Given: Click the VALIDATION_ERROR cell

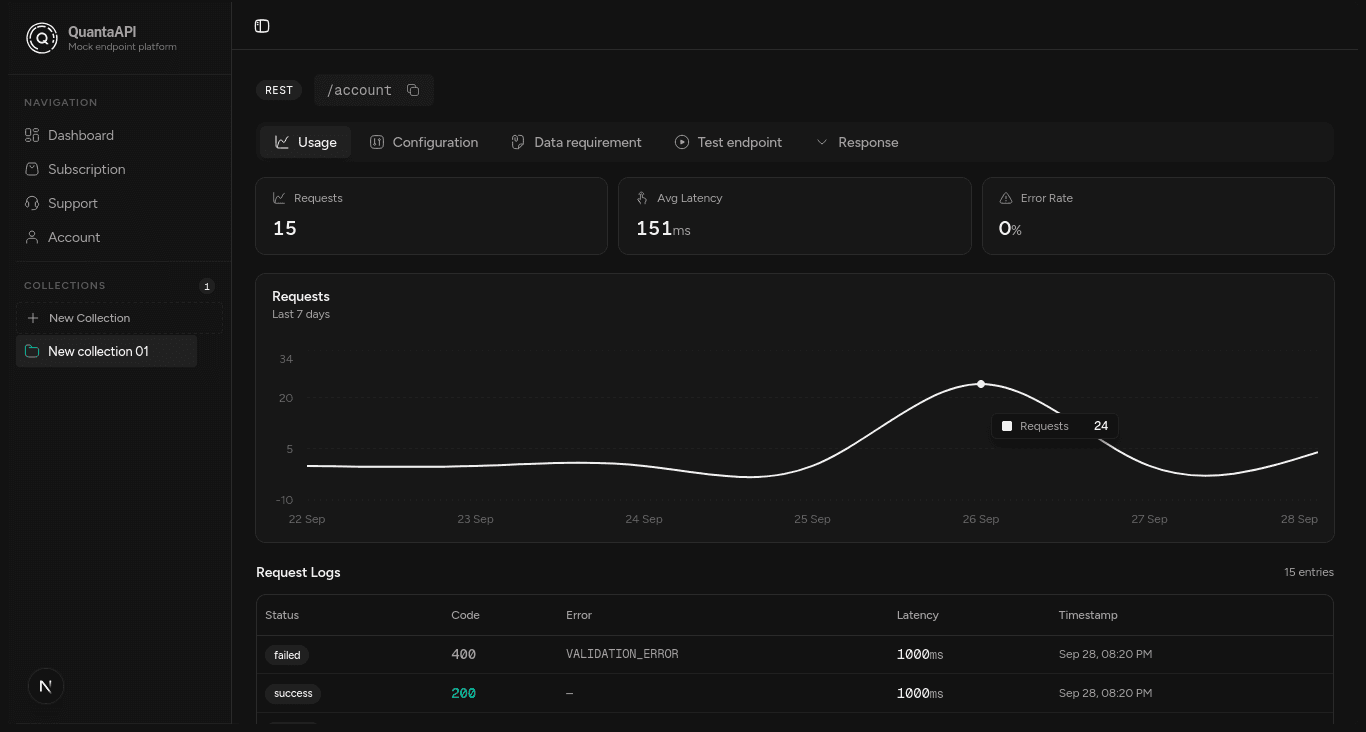Looking at the screenshot, I should (622, 654).
